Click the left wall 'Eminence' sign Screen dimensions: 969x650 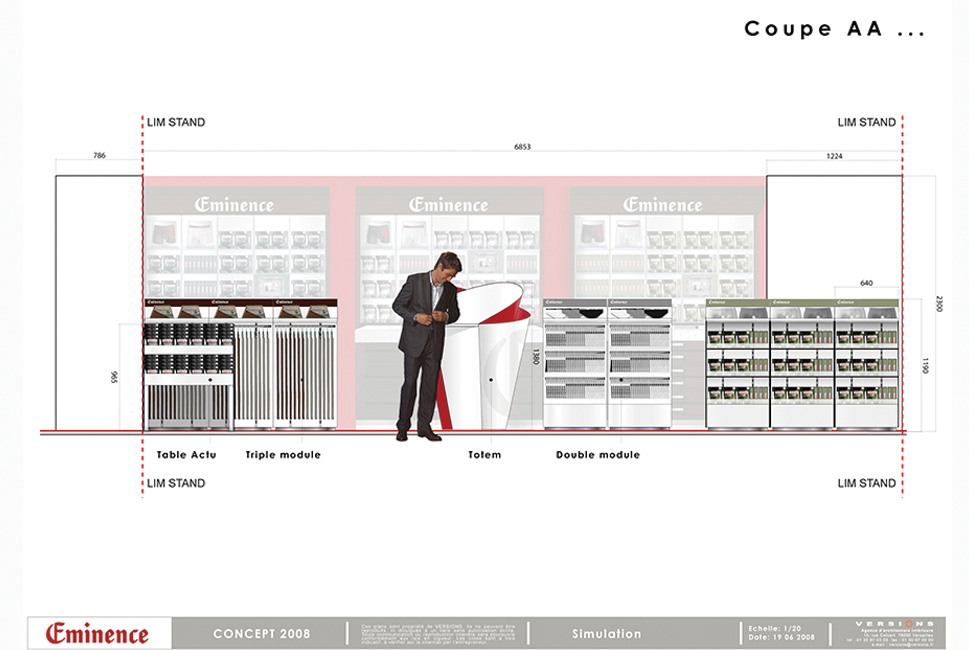point(234,205)
